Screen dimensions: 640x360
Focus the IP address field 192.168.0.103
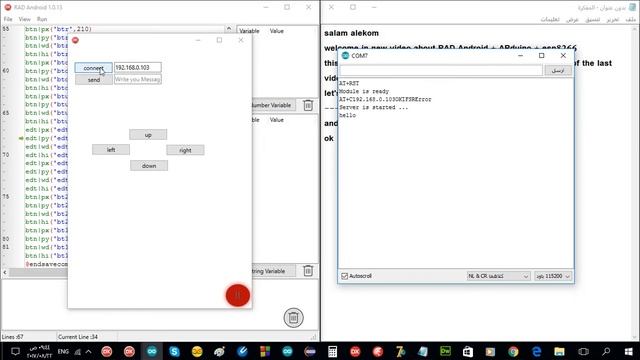pos(138,67)
